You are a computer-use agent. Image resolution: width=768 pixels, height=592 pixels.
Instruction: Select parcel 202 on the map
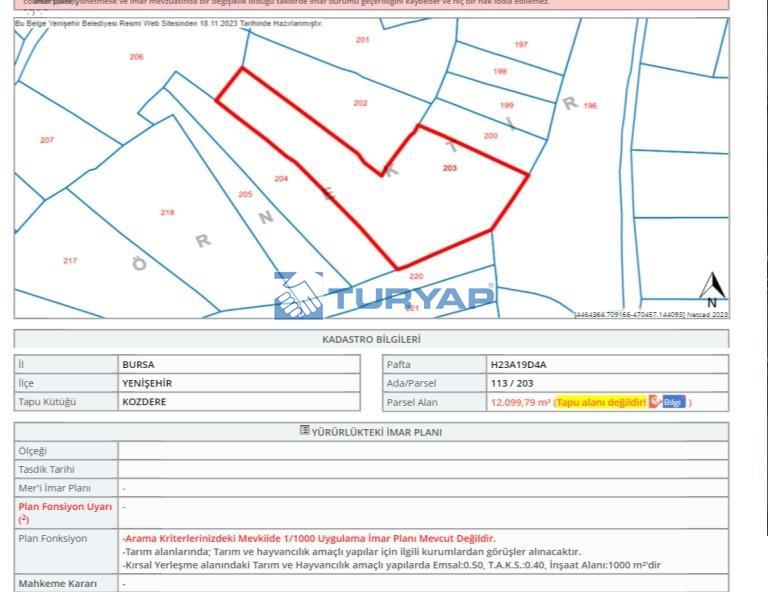pyautogui.click(x=360, y=103)
